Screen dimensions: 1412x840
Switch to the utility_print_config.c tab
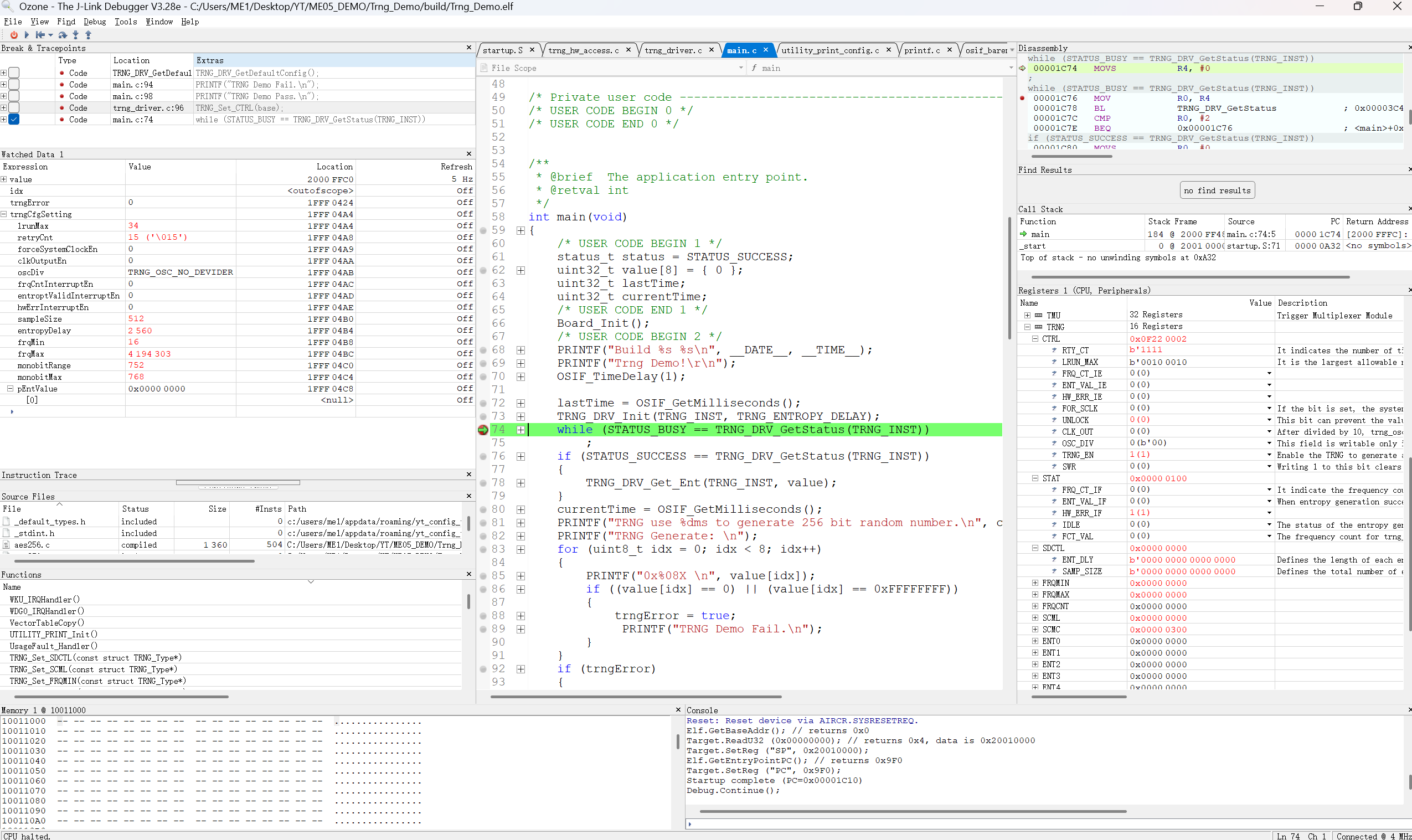click(x=830, y=50)
